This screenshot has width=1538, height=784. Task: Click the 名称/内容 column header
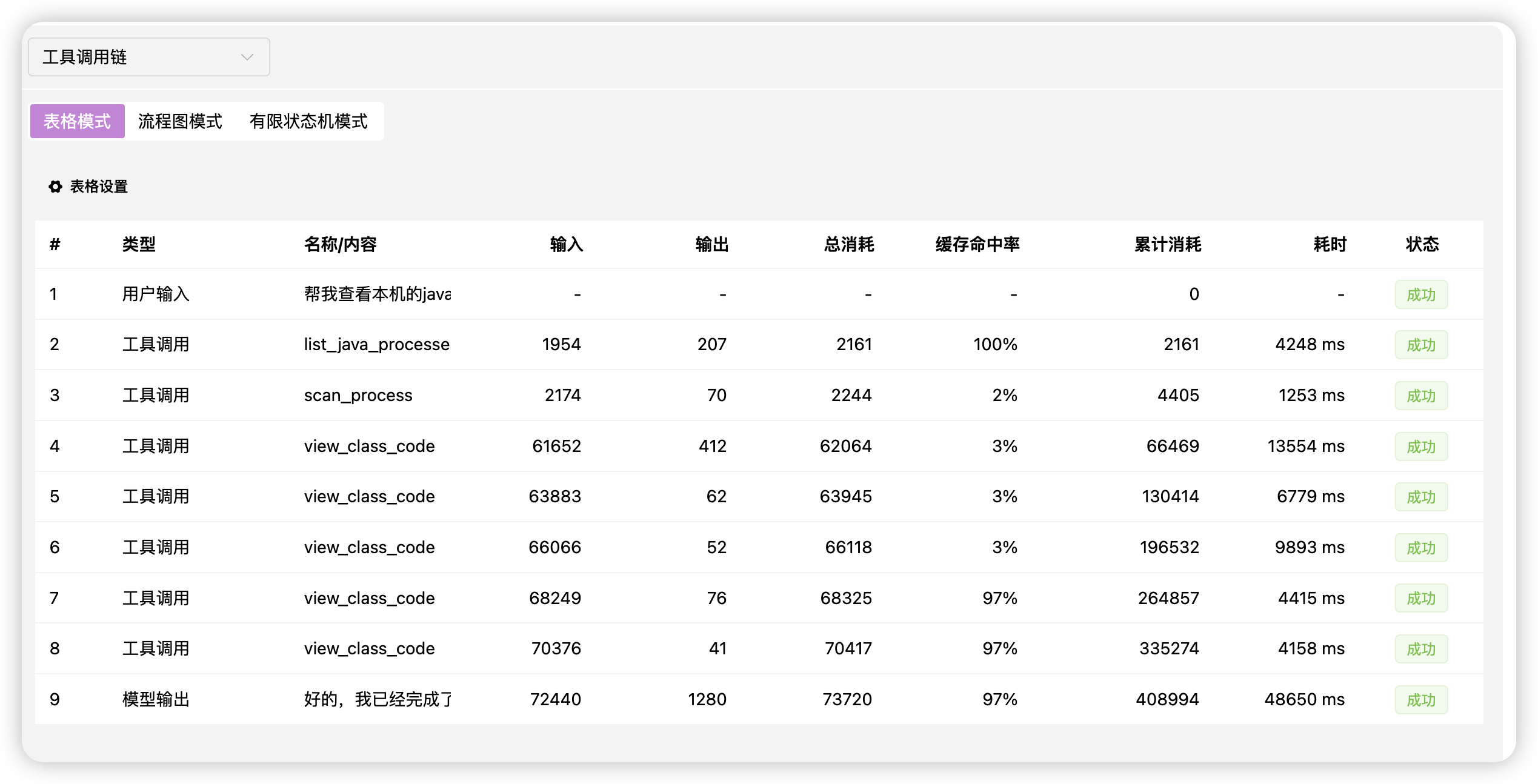click(340, 244)
